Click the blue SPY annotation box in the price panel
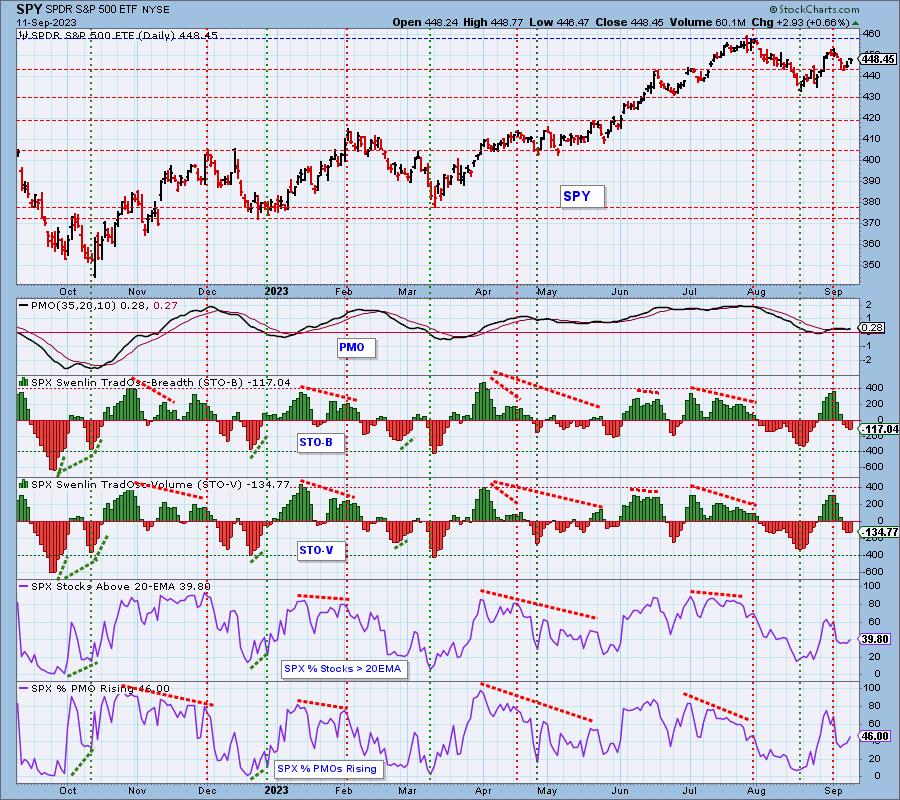This screenshot has height=800, width=900. pyautogui.click(x=582, y=196)
